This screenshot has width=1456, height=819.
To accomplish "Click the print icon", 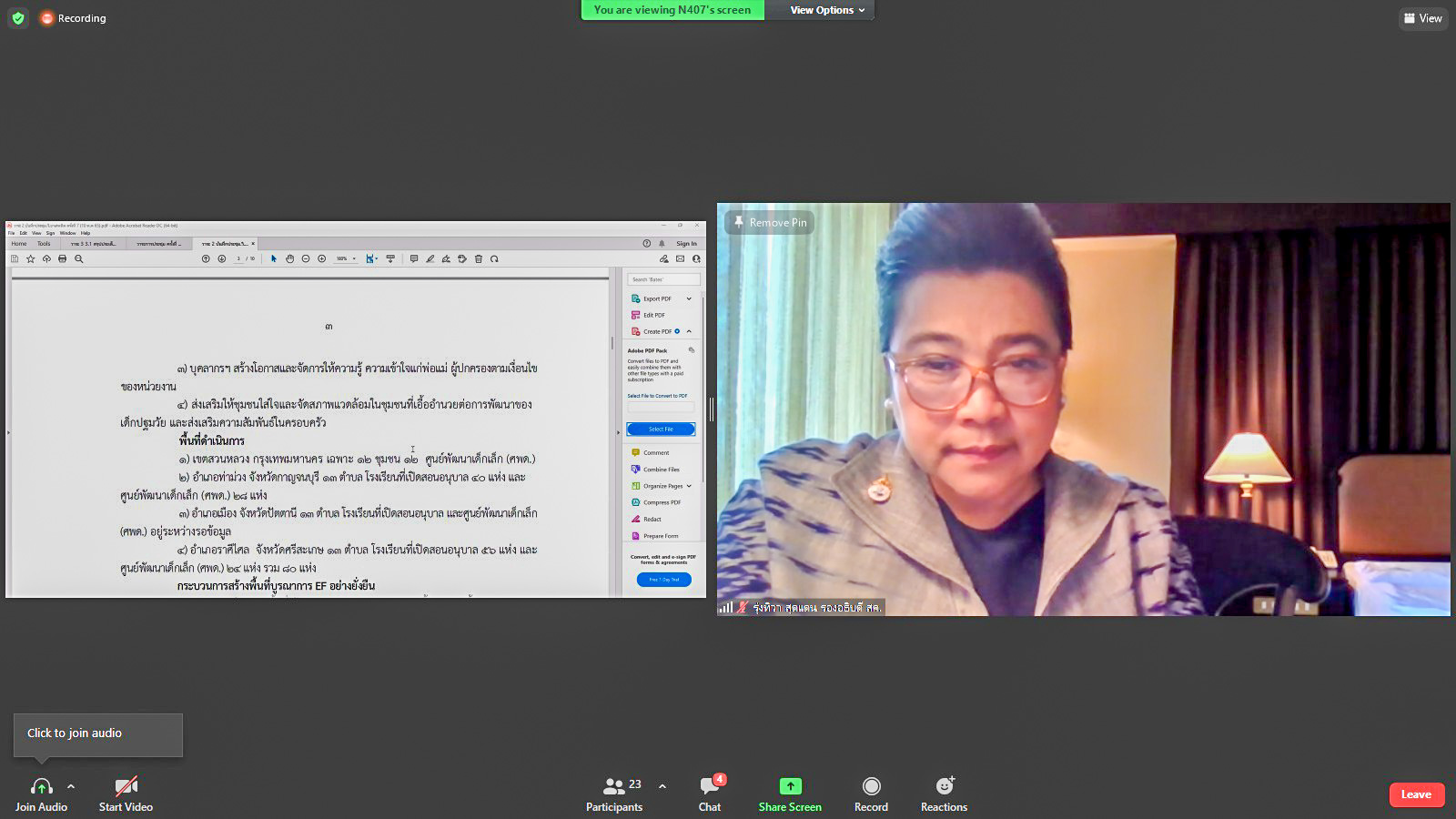I will (x=62, y=259).
